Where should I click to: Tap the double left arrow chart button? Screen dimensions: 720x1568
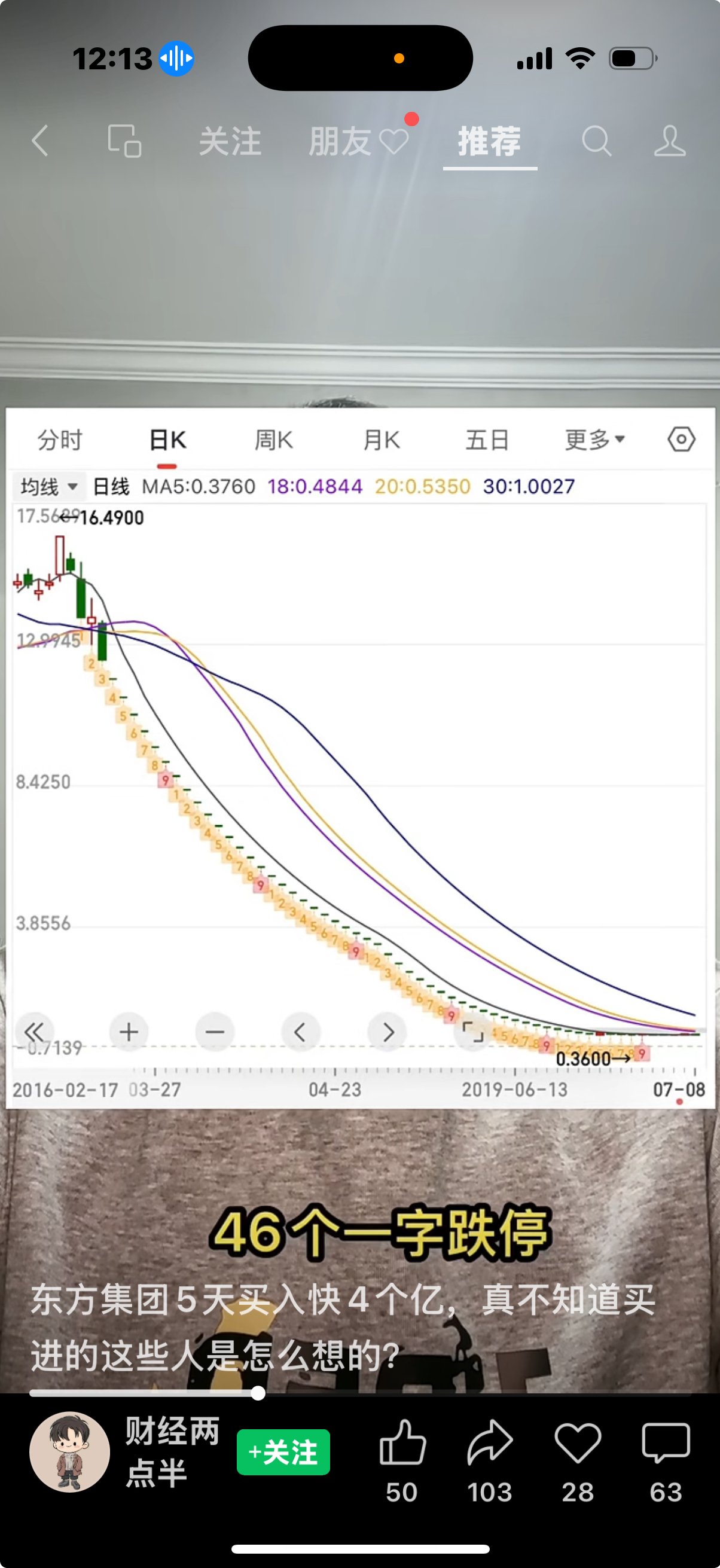click(x=34, y=1032)
